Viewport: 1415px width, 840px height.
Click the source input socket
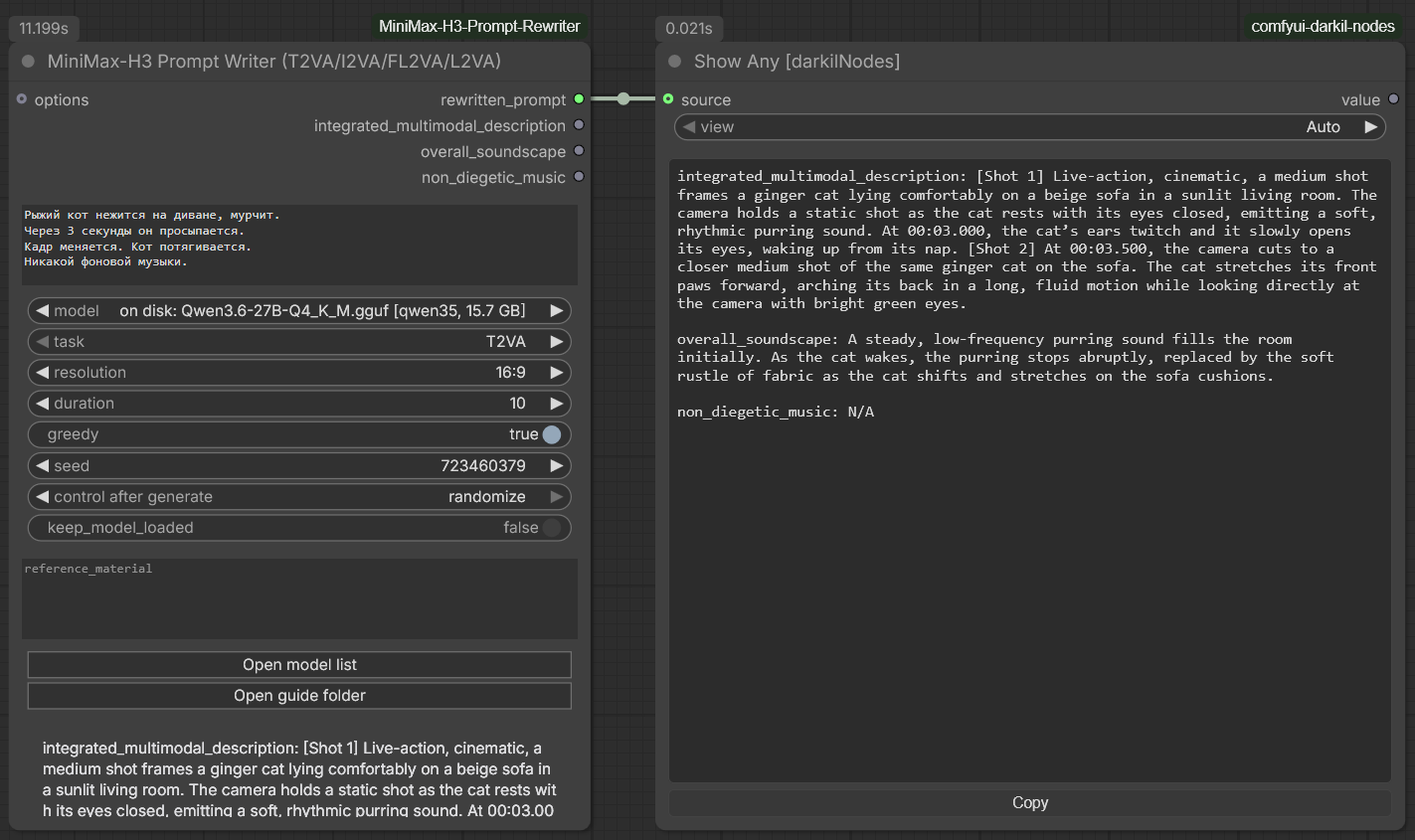(668, 99)
